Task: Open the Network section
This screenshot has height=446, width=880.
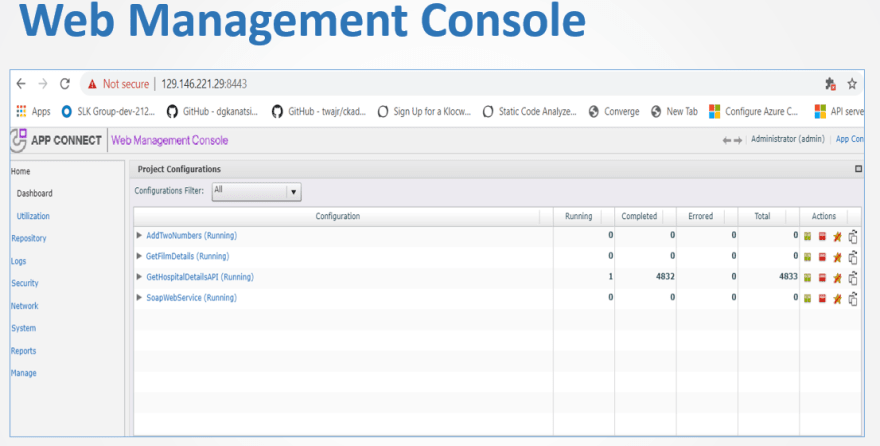Action: click(25, 306)
